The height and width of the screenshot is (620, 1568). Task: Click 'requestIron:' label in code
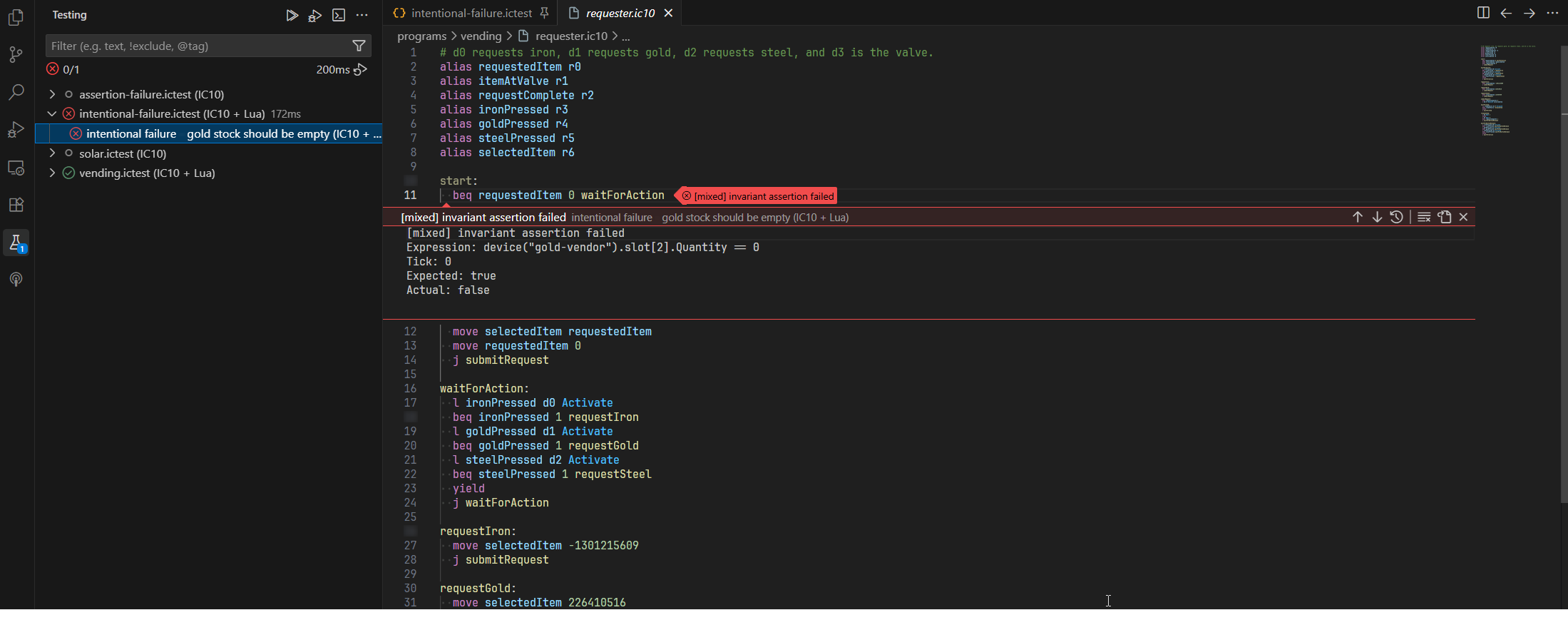(x=478, y=532)
